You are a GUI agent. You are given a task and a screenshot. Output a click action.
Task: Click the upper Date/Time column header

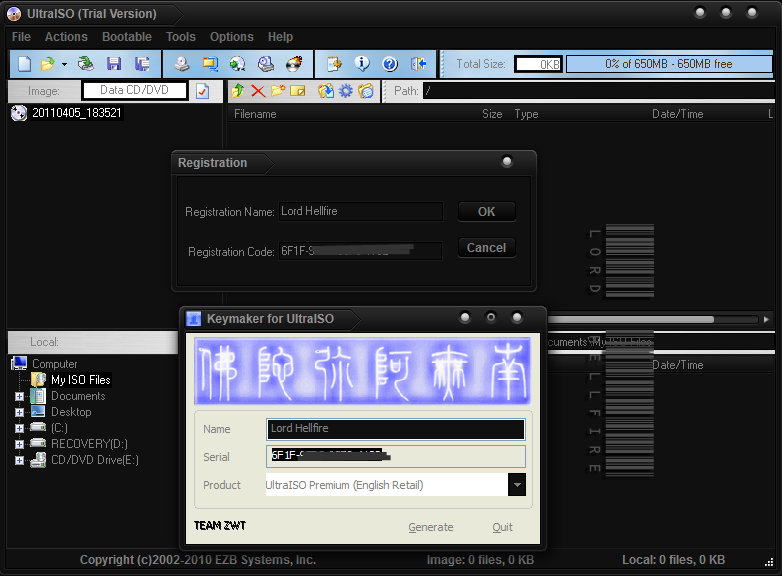click(677, 114)
